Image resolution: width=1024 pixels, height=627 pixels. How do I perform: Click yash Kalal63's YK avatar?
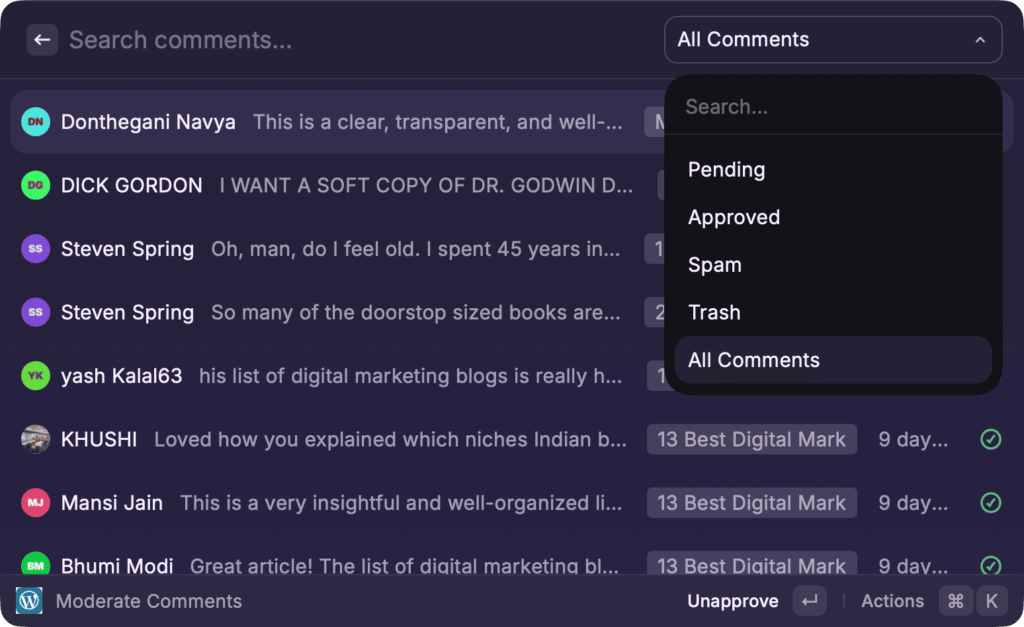click(33, 376)
